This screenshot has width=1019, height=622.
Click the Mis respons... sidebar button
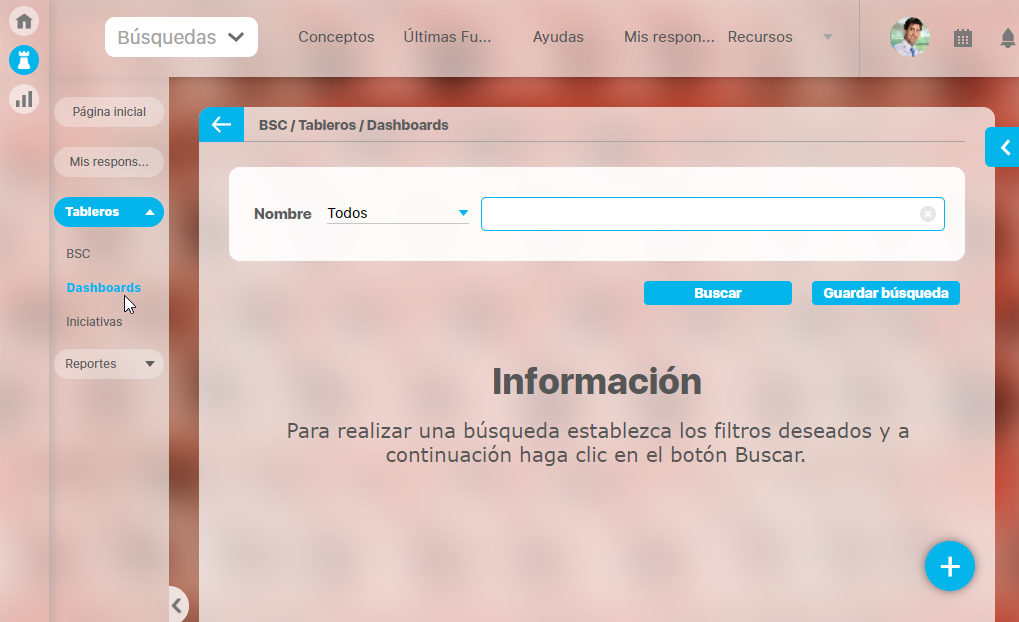109,162
